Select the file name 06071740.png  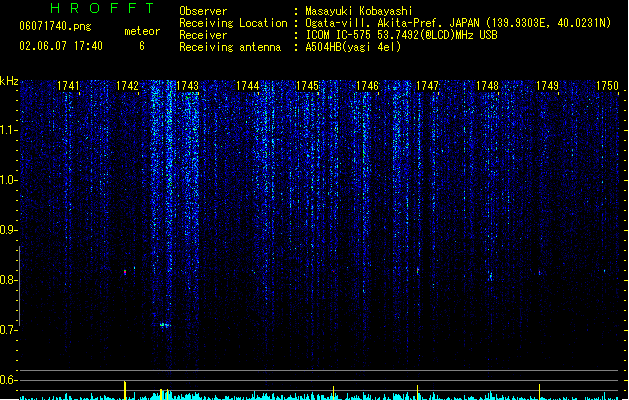point(55,26)
